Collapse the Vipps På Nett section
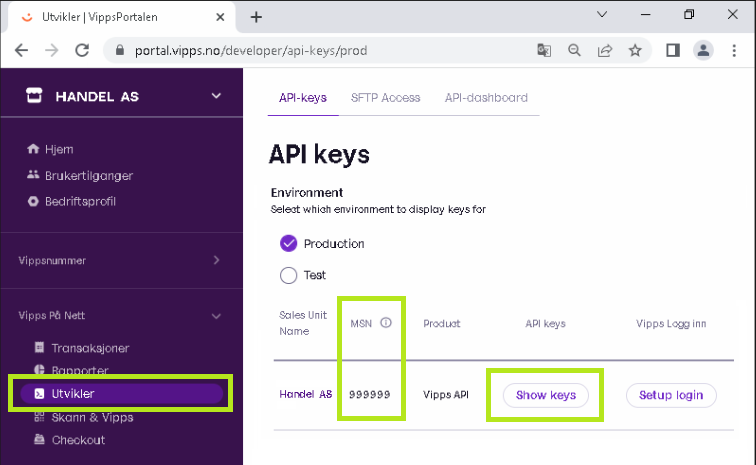 coord(216,316)
